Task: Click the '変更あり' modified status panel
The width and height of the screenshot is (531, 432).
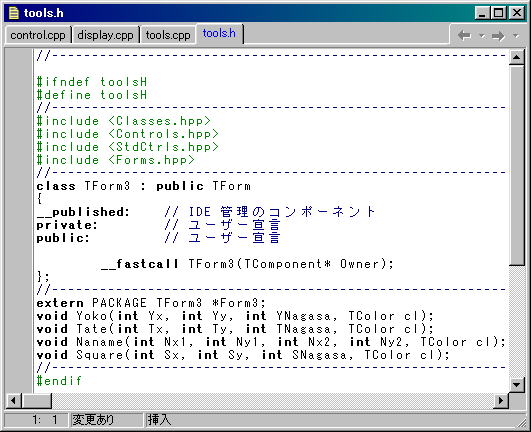Action: coord(106,420)
